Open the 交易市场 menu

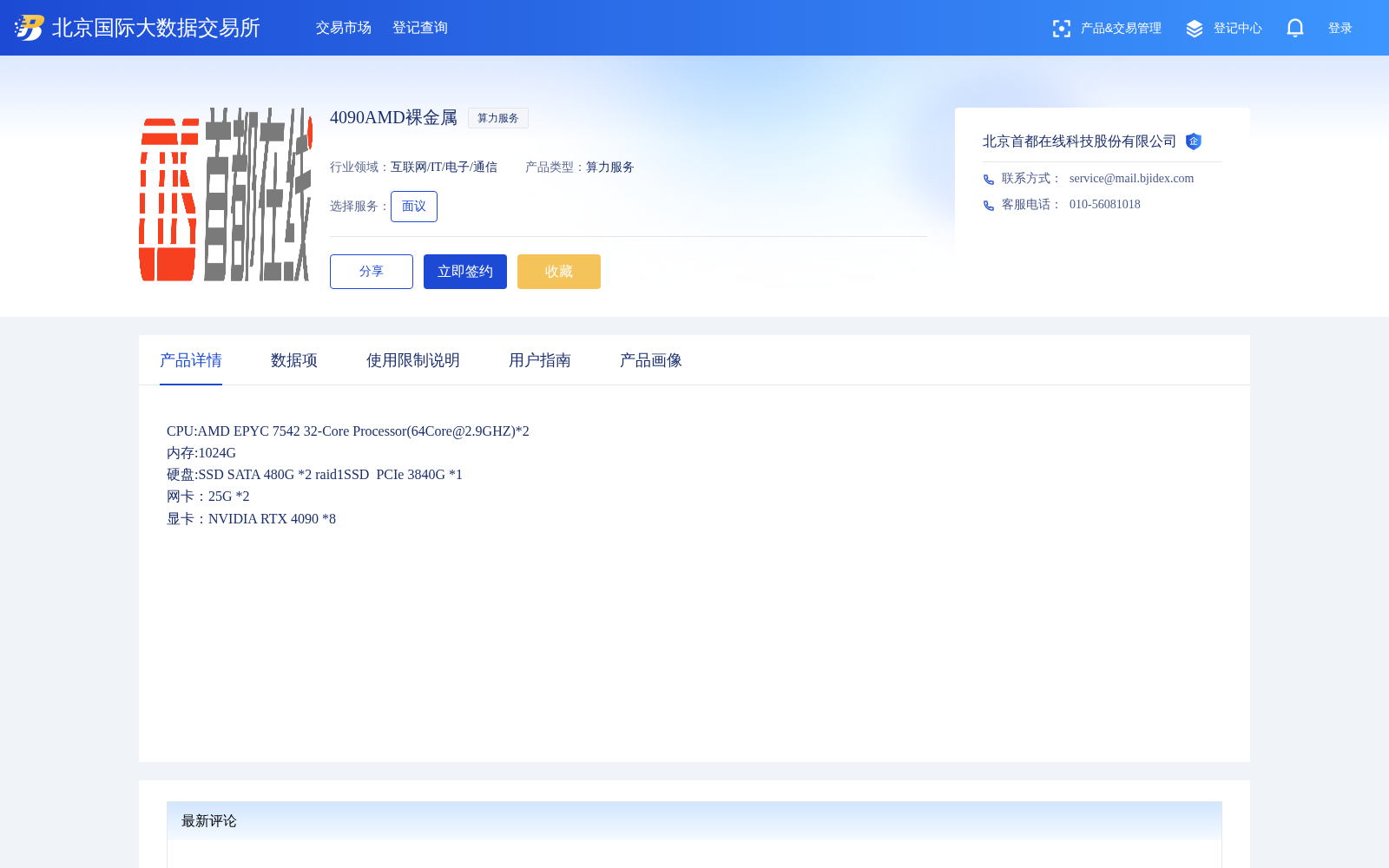(344, 28)
